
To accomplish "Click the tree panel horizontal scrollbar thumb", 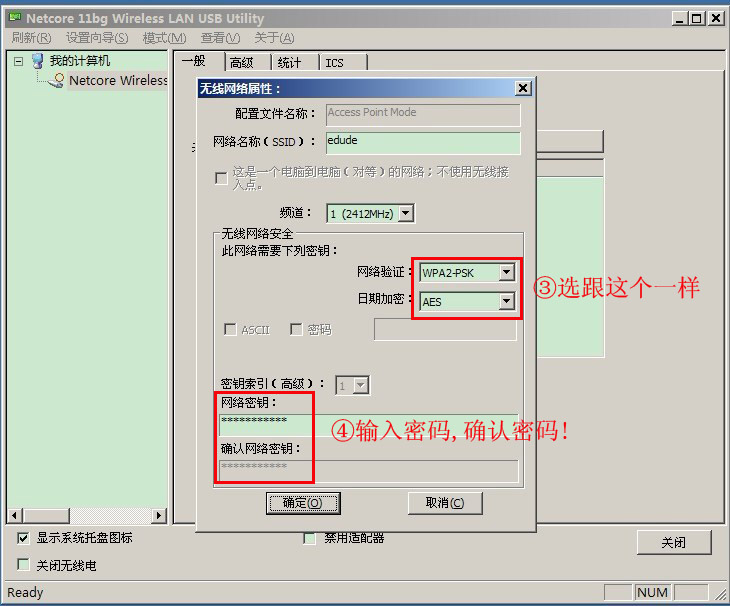I will (46, 515).
